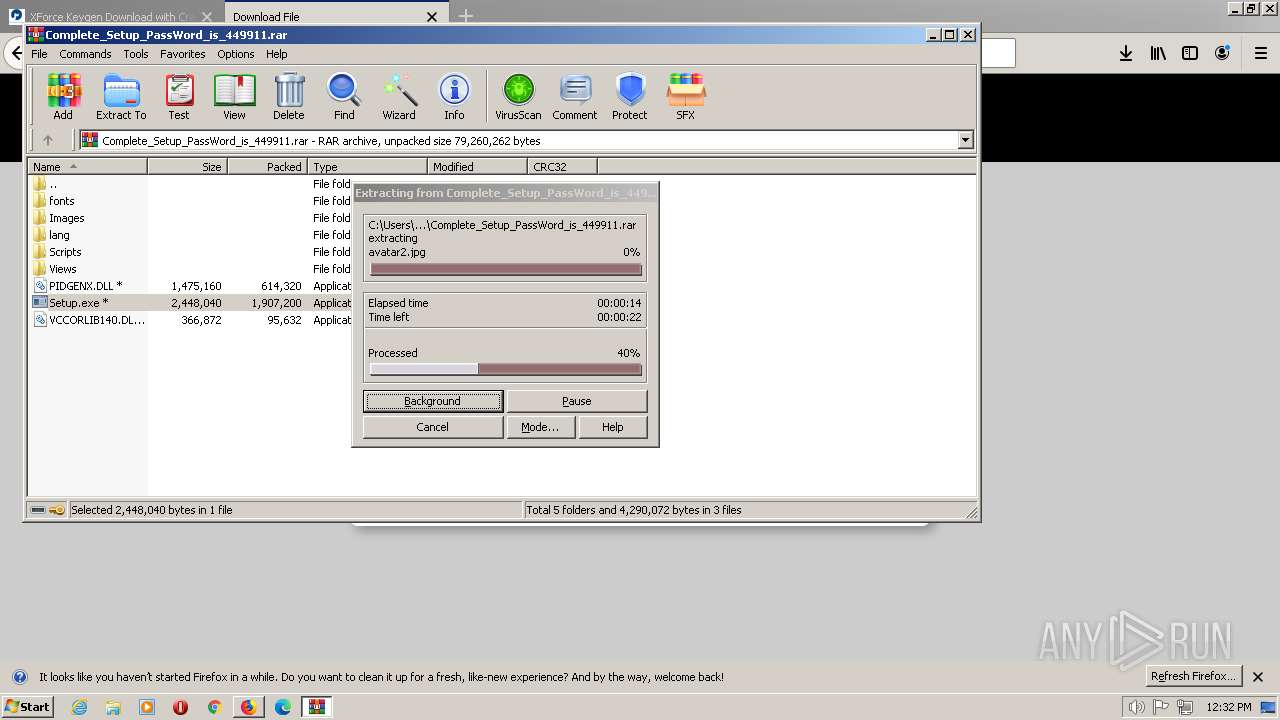Click the Comment toolbar icon
Image resolution: width=1280 pixels, height=720 pixels.
point(575,97)
